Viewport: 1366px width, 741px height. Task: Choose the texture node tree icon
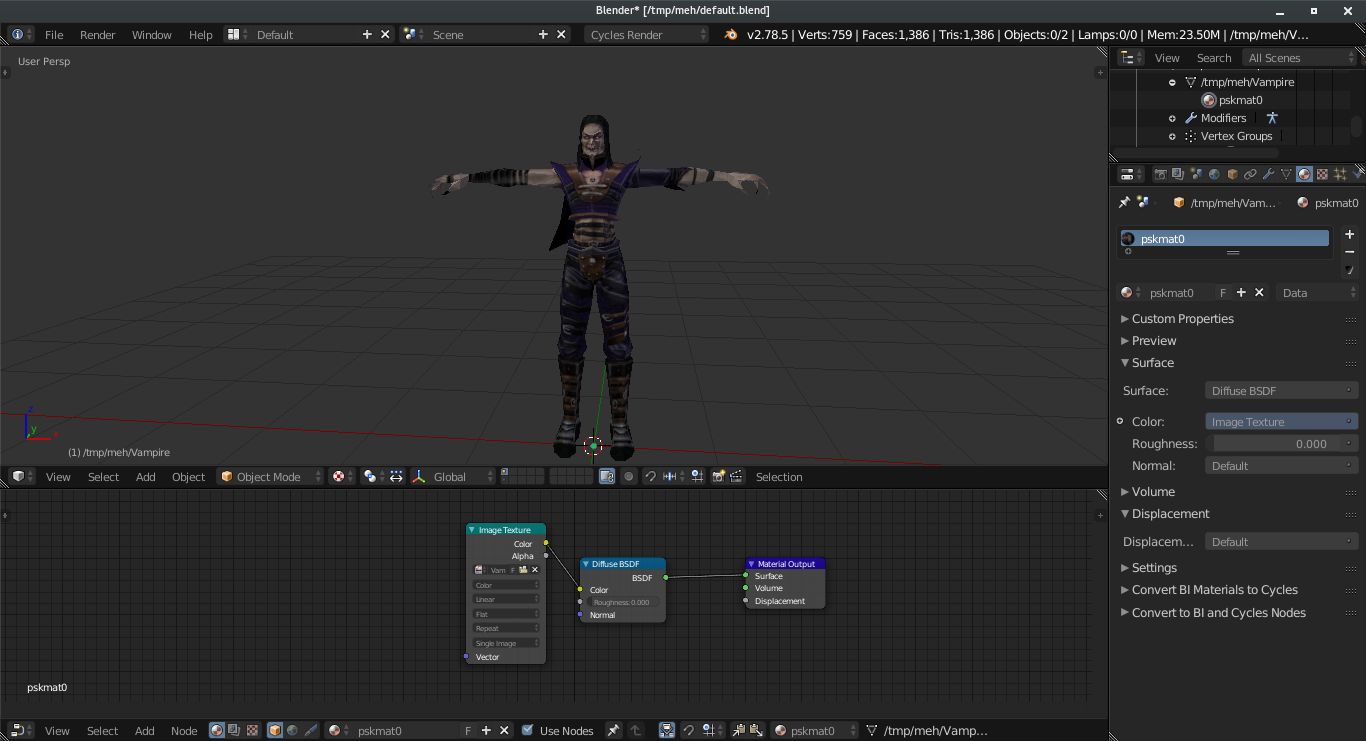point(252,731)
